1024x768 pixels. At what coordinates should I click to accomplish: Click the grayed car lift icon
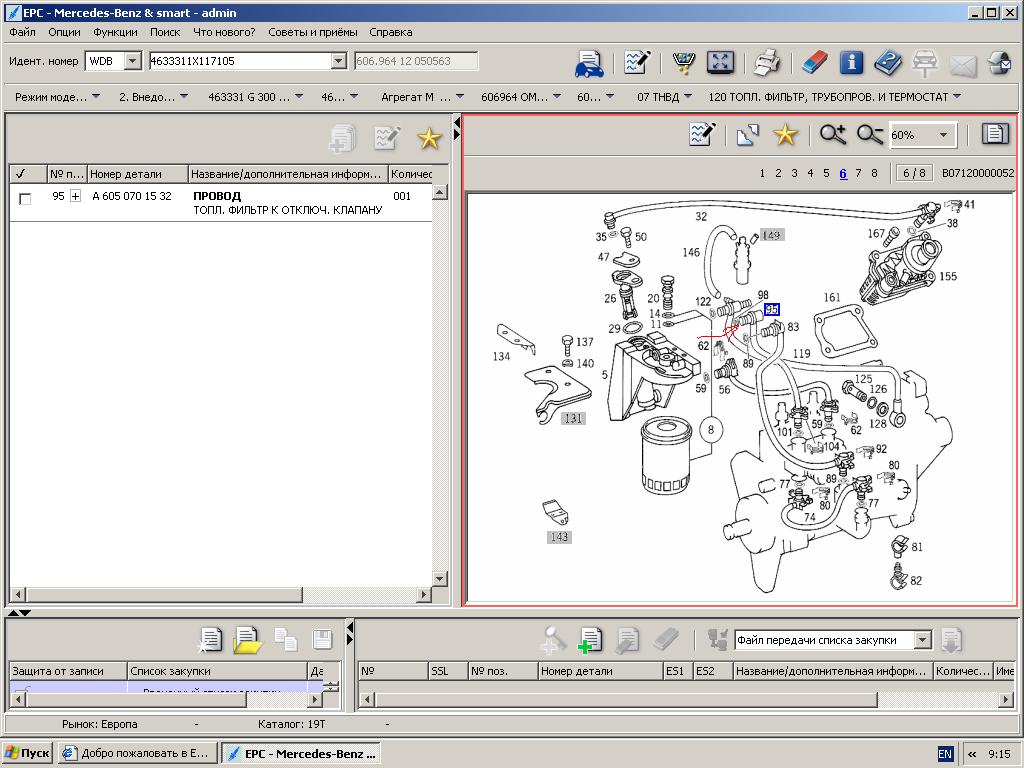pyautogui.click(x=925, y=63)
